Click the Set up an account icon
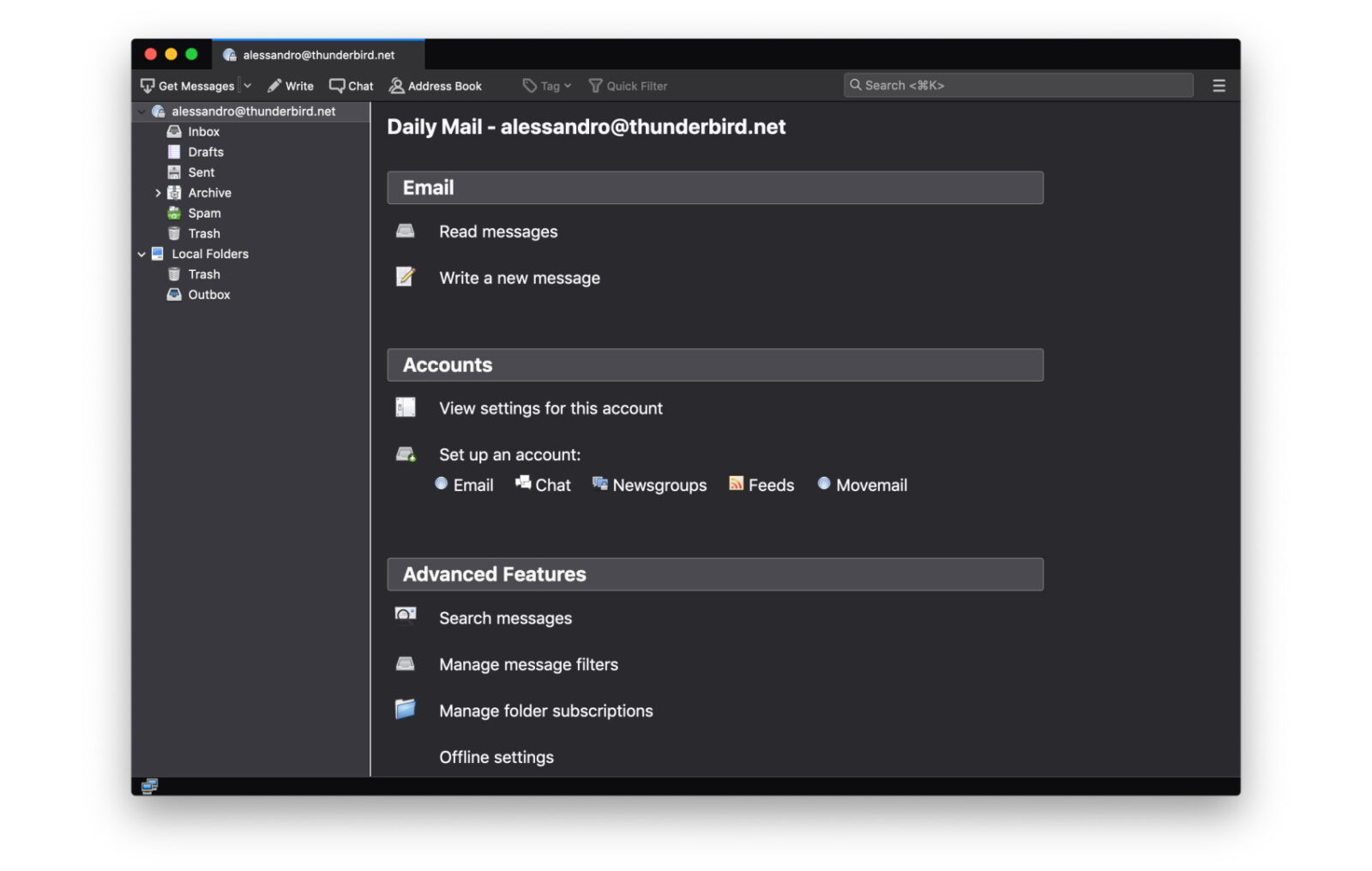Viewport: 1372px width, 871px height. tap(406, 454)
